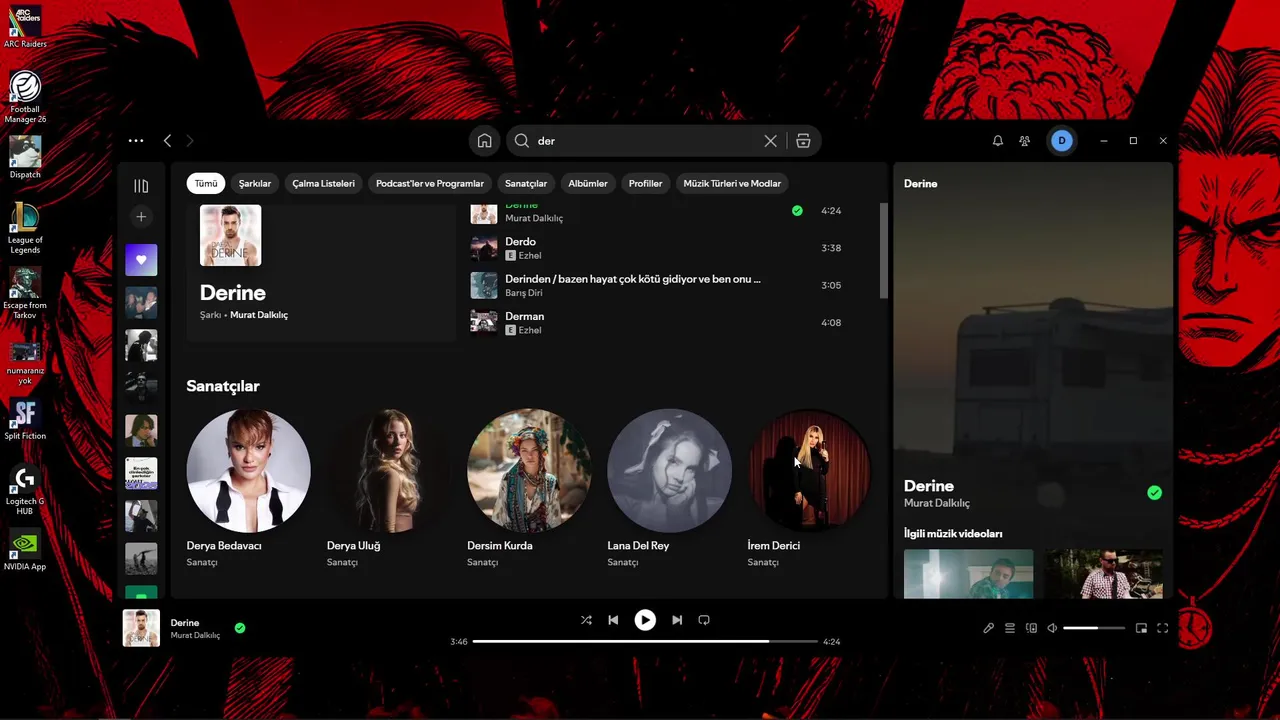
Task: Go to Spotify Home
Action: point(484,141)
